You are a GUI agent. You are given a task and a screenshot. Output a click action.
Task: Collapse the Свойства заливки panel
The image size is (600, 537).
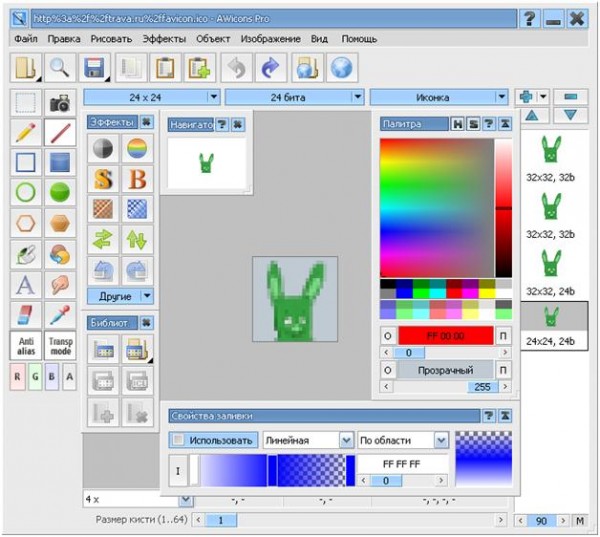[x=505, y=416]
